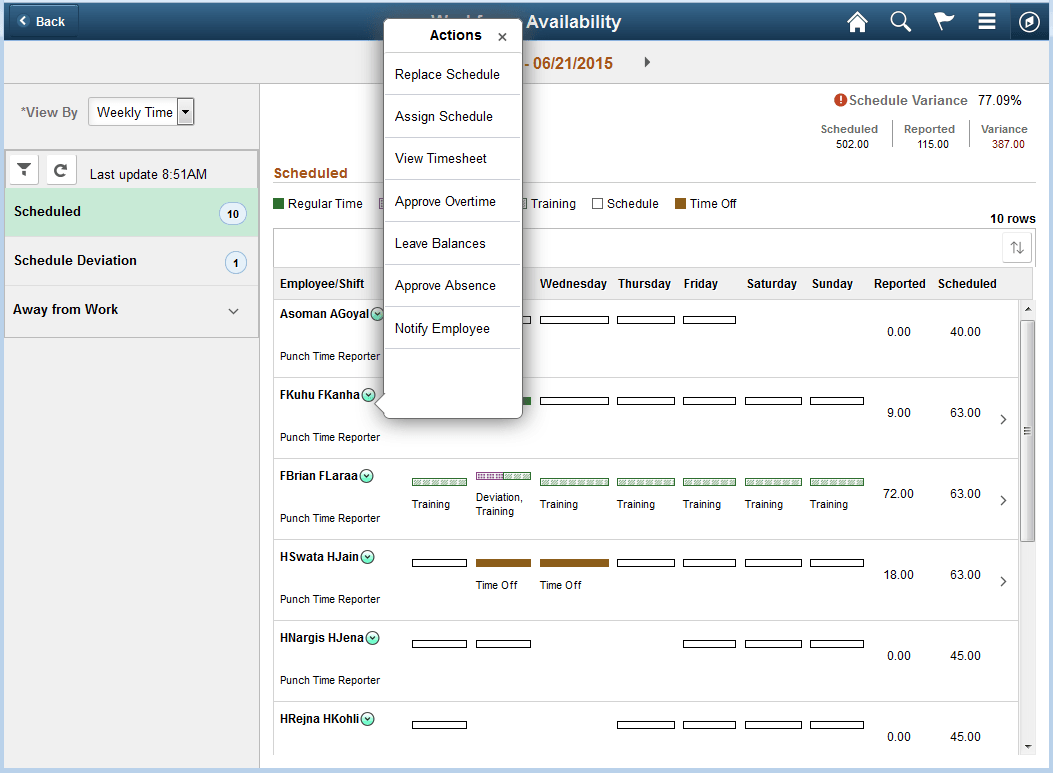Click the Home icon in the header
The width and height of the screenshot is (1053, 773).
857,21
